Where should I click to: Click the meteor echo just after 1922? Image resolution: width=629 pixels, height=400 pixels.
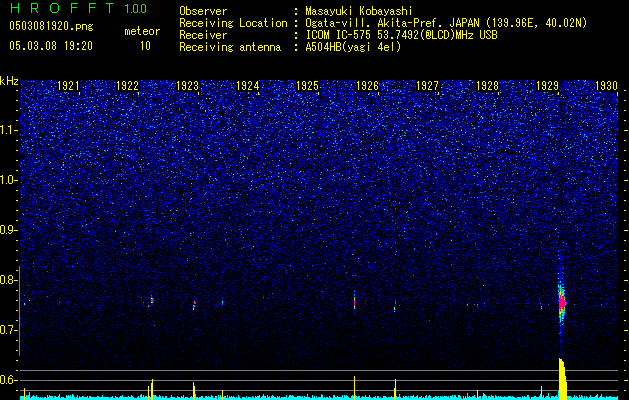(x=152, y=301)
